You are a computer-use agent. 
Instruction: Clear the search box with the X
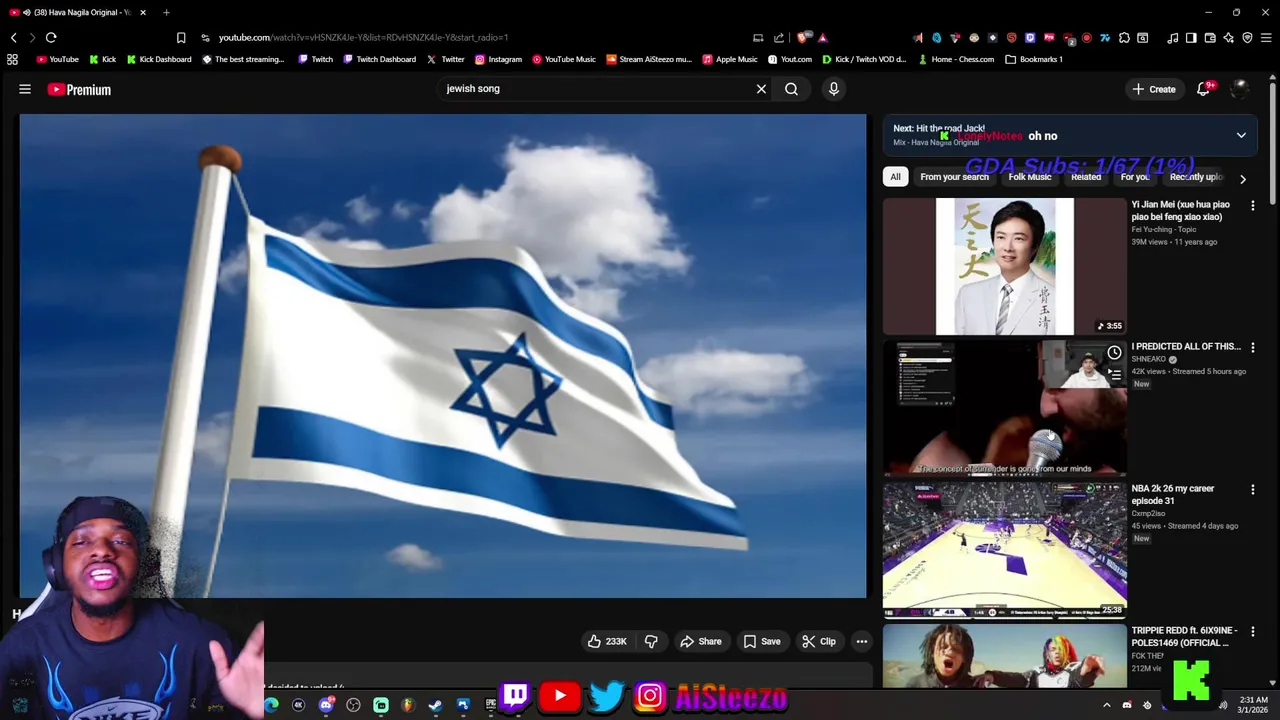pos(761,89)
